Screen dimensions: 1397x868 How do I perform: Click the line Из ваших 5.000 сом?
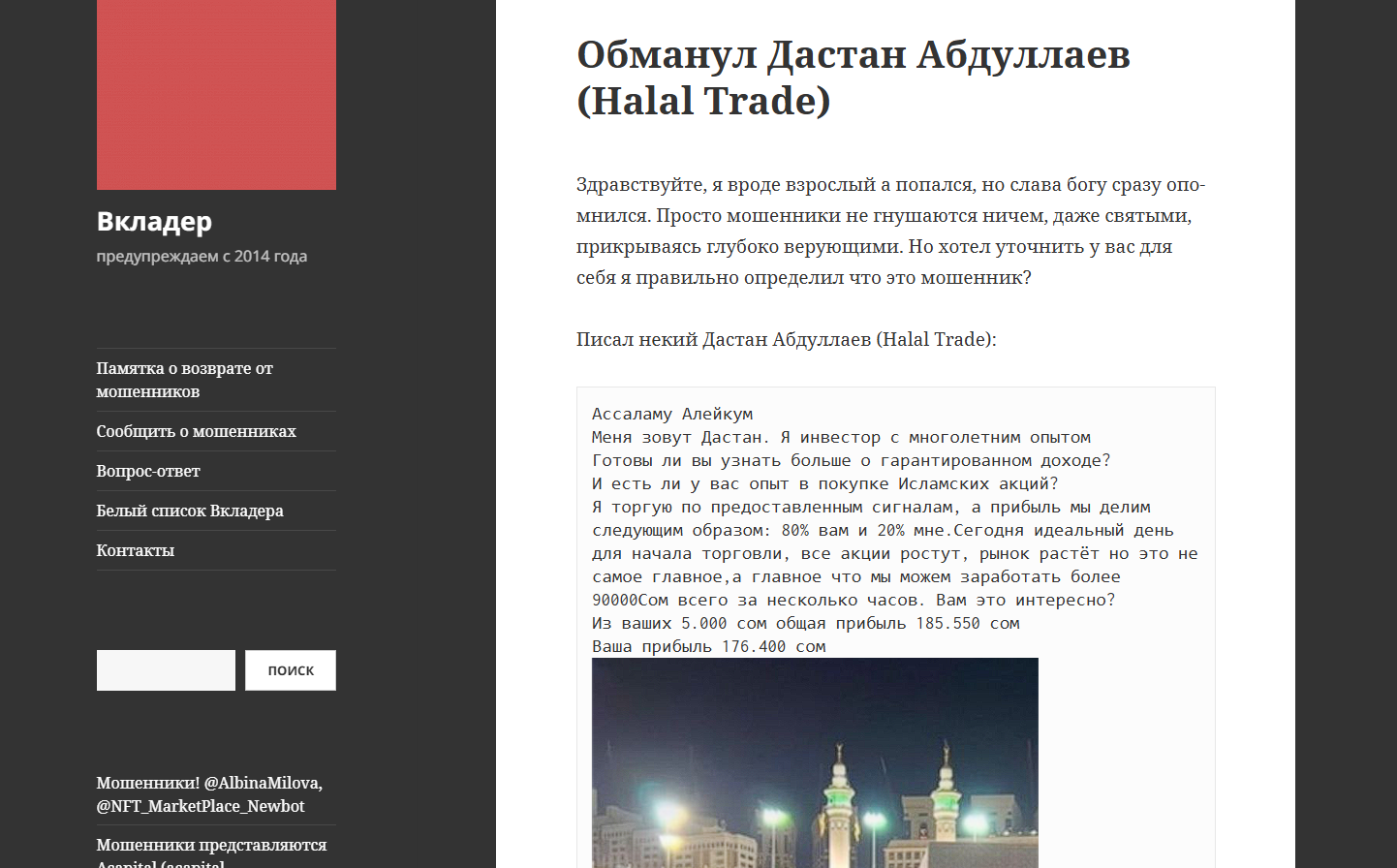[806, 623]
